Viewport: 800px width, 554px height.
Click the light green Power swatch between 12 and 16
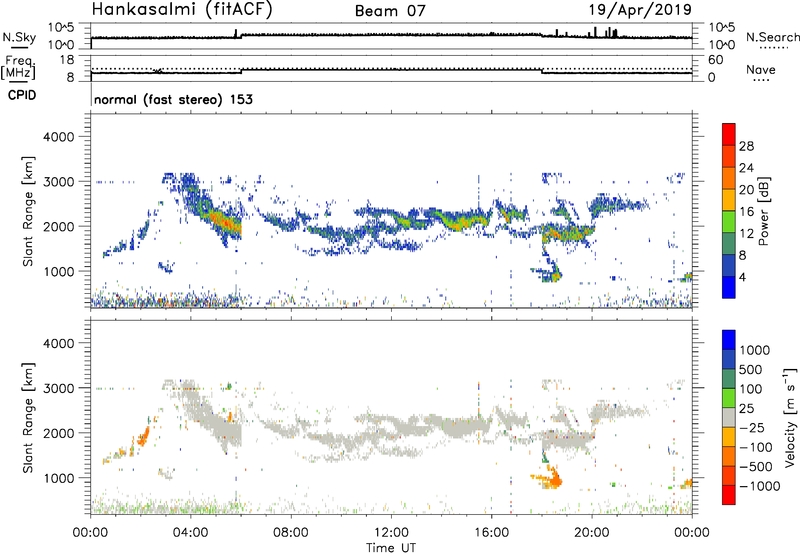(x=729, y=222)
